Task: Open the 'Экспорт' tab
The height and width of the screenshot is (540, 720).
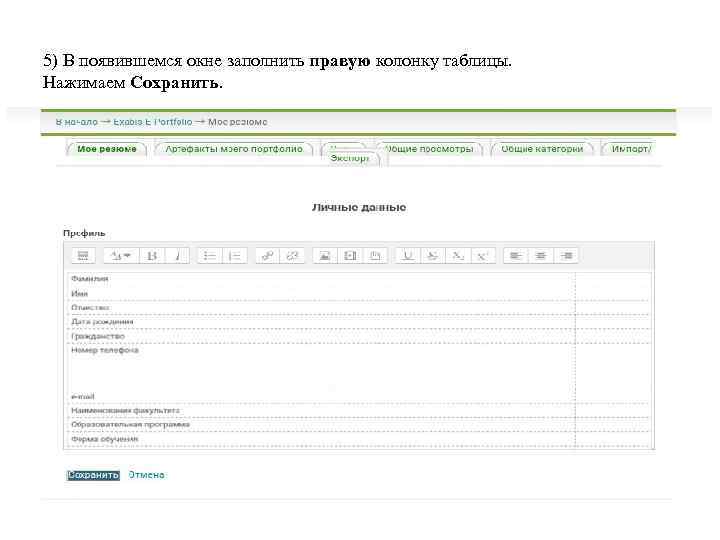Action: 350,158
